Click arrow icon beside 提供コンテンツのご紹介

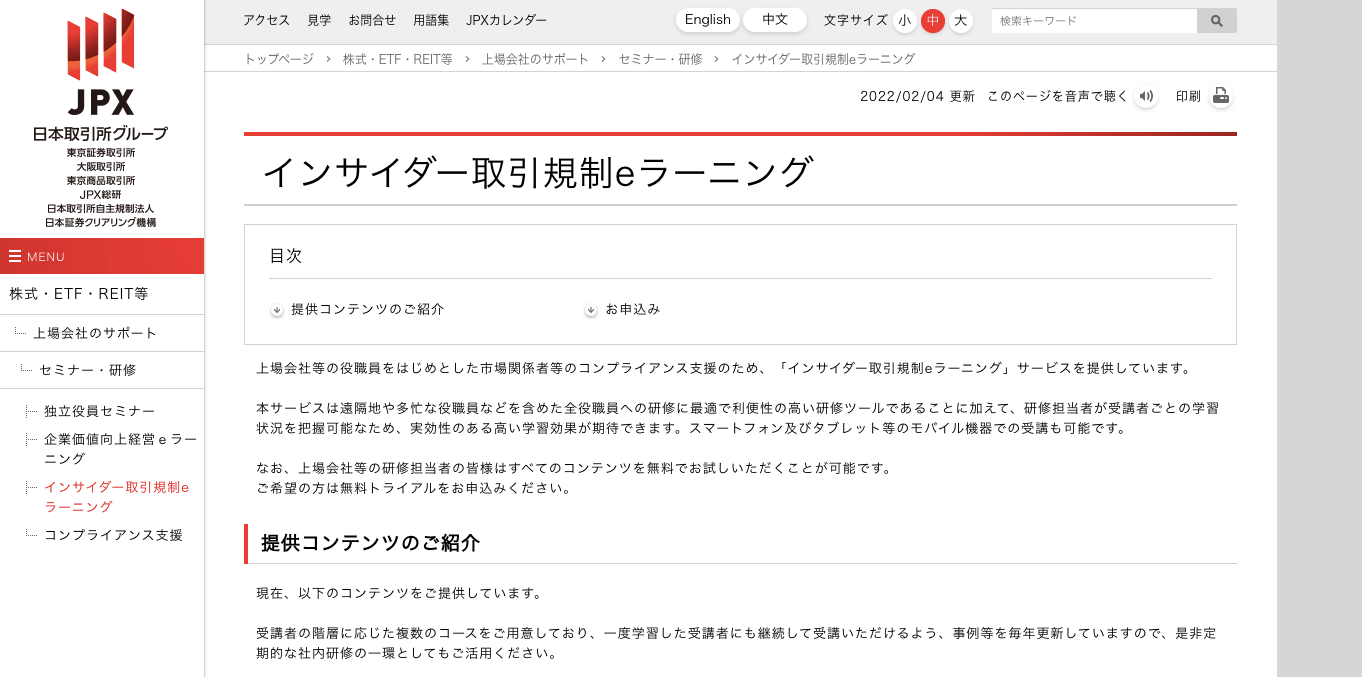click(x=276, y=311)
